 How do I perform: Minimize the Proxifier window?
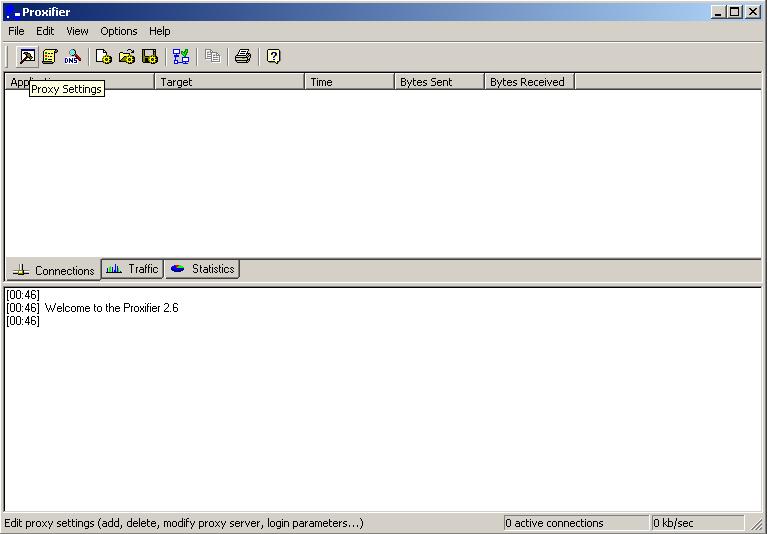(718, 12)
